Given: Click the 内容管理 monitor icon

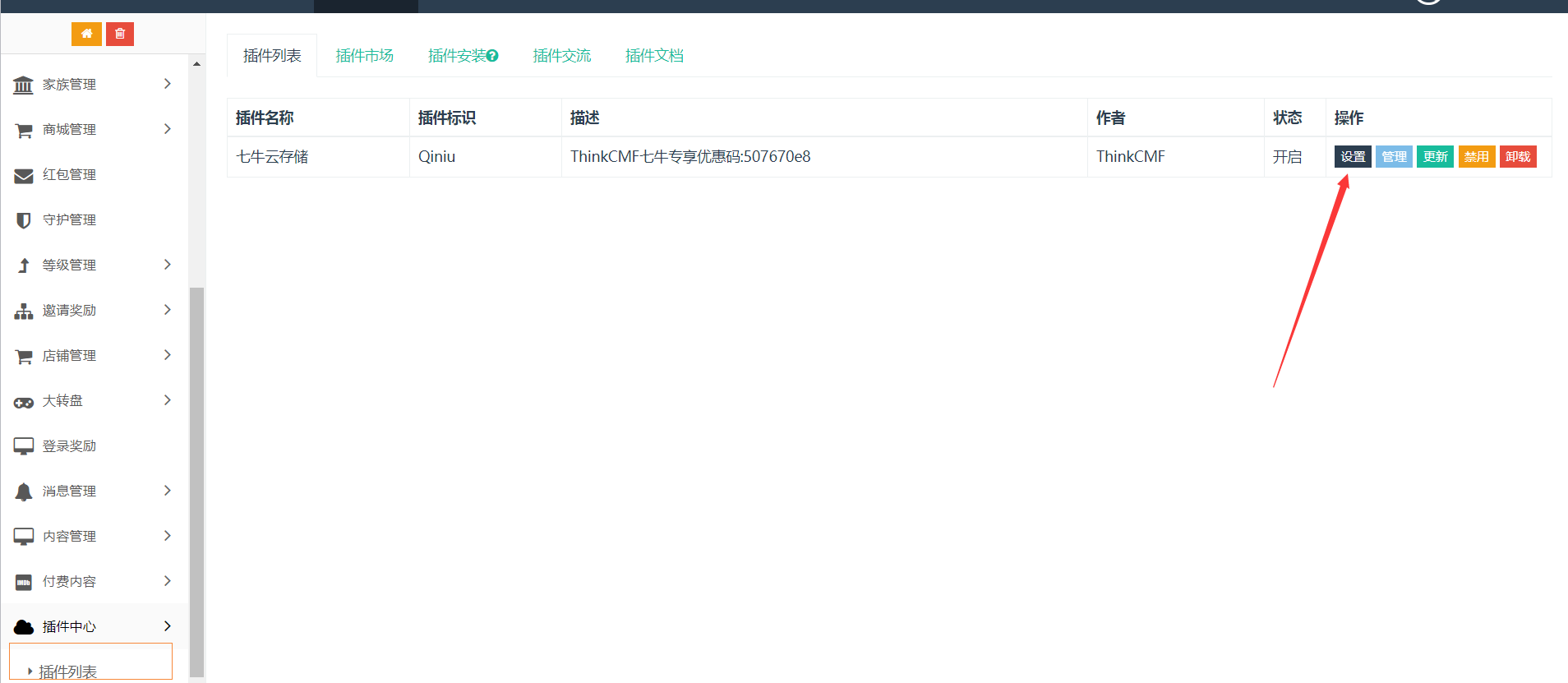Looking at the screenshot, I should (x=24, y=537).
